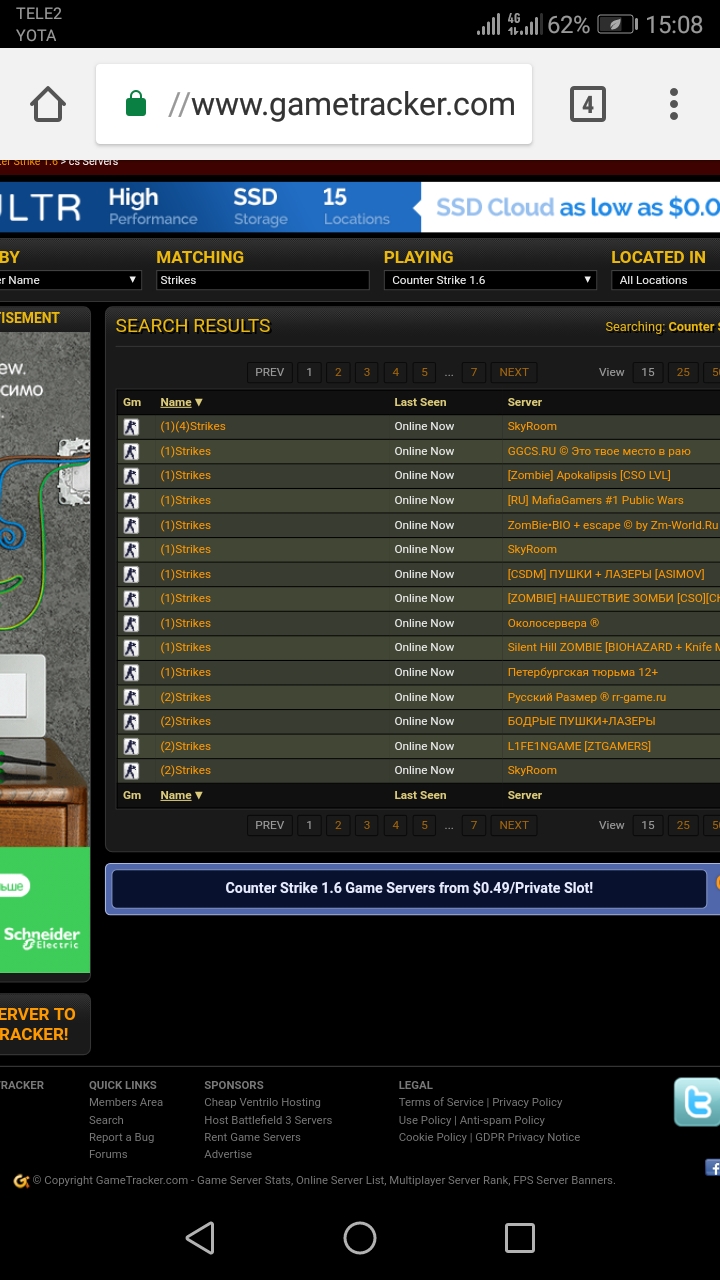Go to page 5 in top pagination

pos(424,372)
